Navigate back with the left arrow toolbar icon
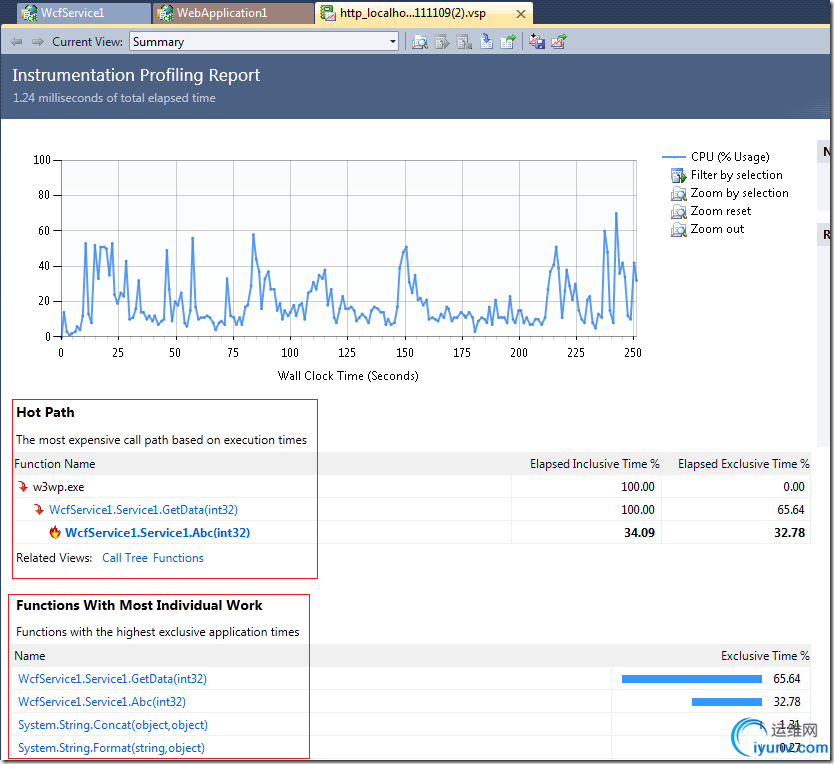This screenshot has width=834, height=764. click(x=16, y=41)
